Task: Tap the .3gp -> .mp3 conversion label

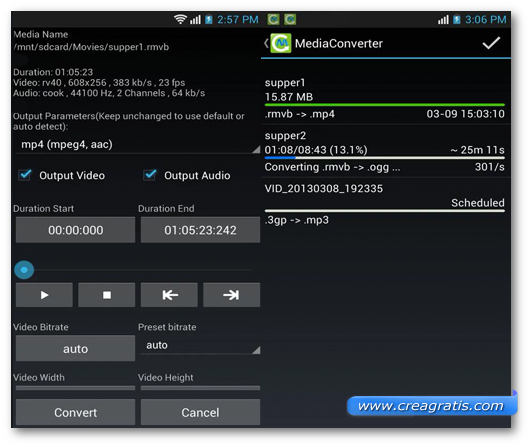Action: tap(297, 220)
